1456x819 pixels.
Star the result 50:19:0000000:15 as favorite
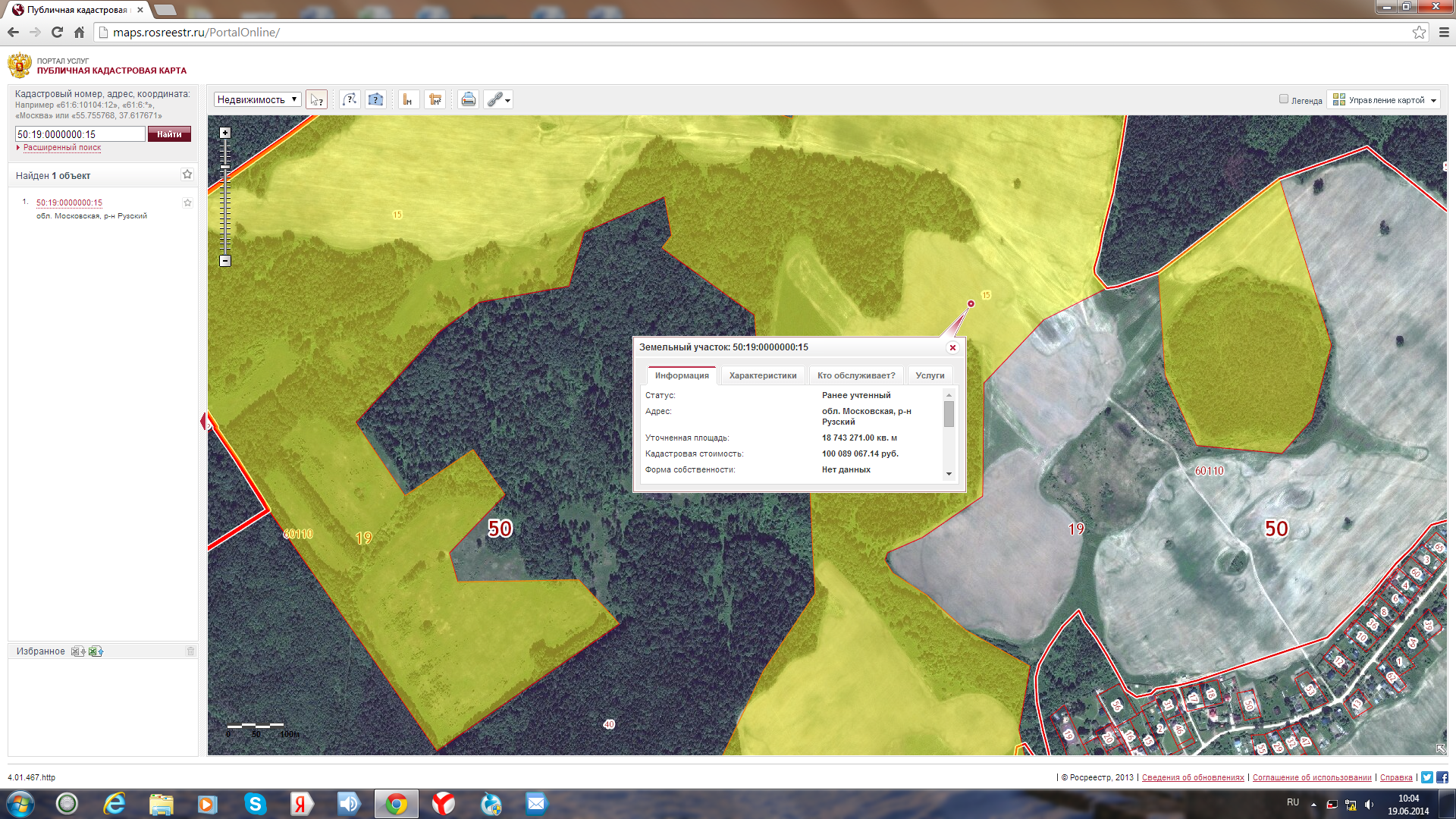click(187, 202)
